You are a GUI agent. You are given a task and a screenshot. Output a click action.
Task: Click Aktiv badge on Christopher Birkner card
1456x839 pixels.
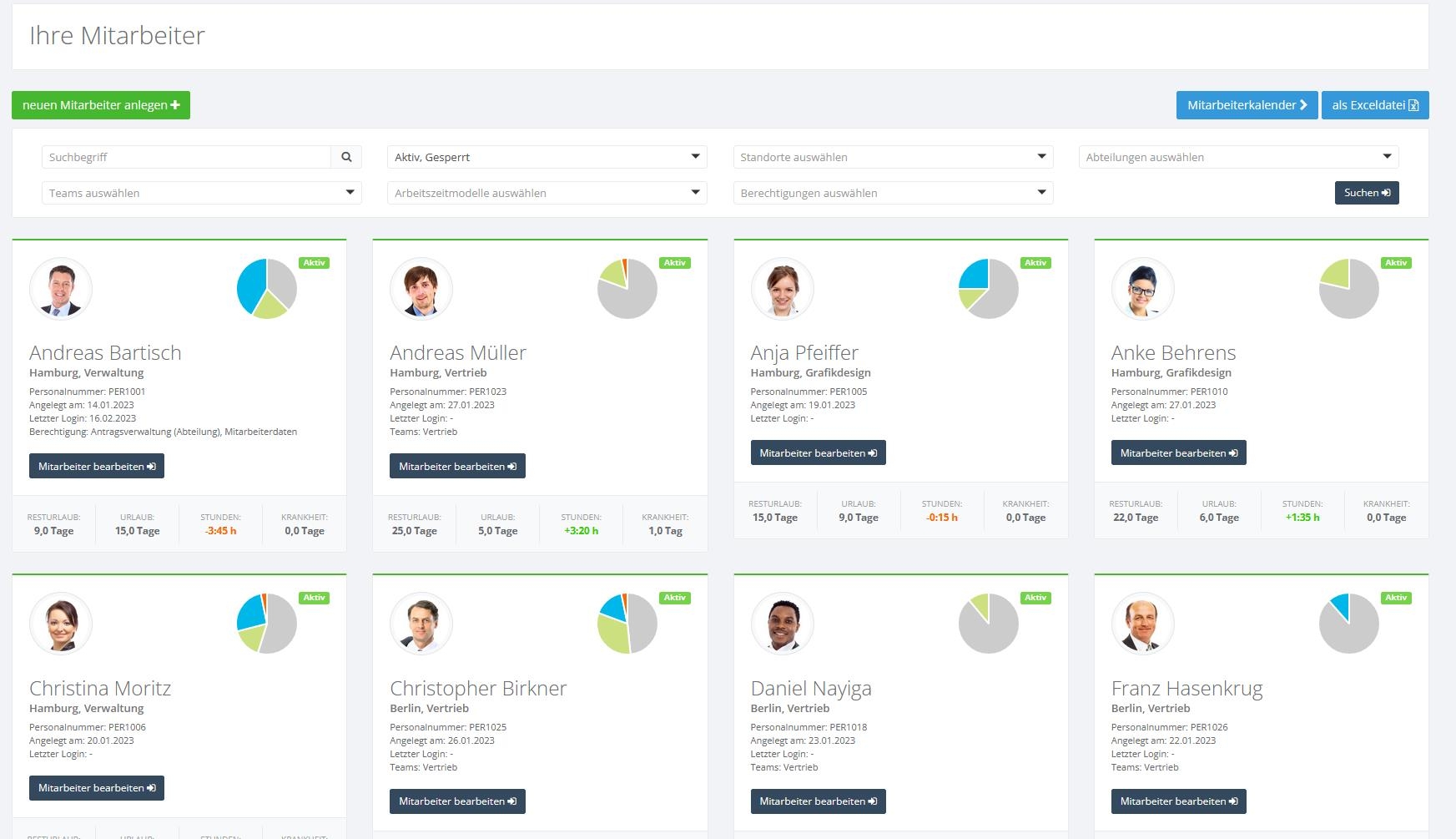click(x=675, y=598)
